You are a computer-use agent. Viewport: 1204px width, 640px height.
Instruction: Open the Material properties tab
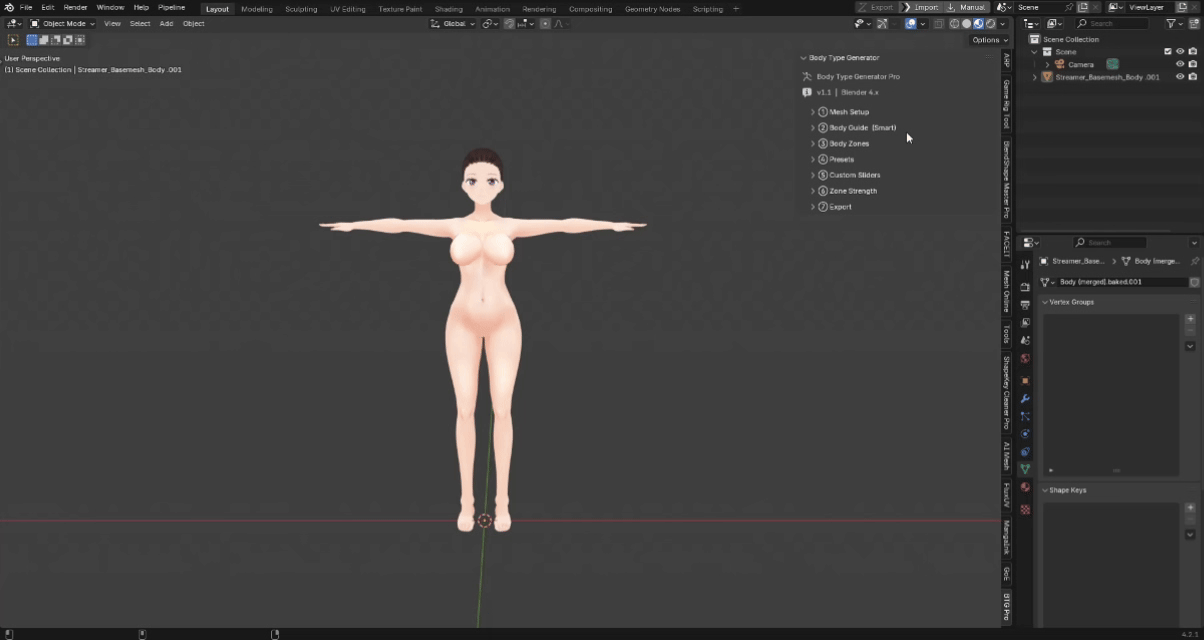point(1025,487)
